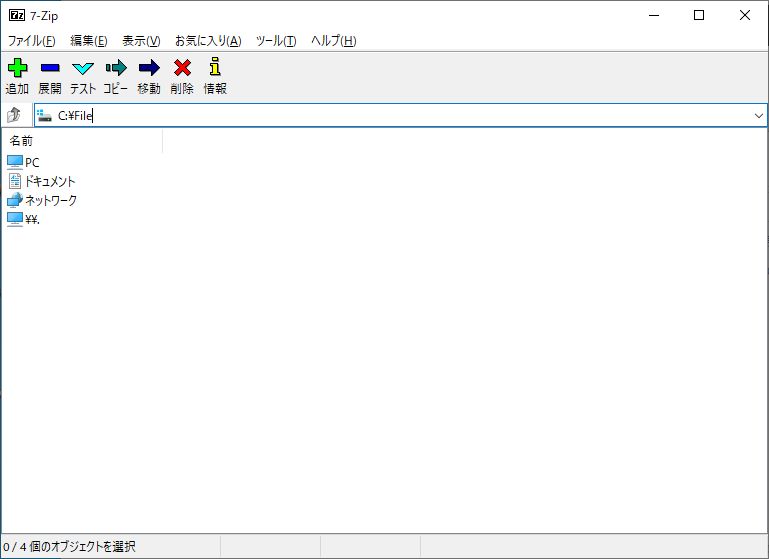769x559 pixels.
Task: Click the コピー (Copy) arrow icon
Action: [116, 68]
